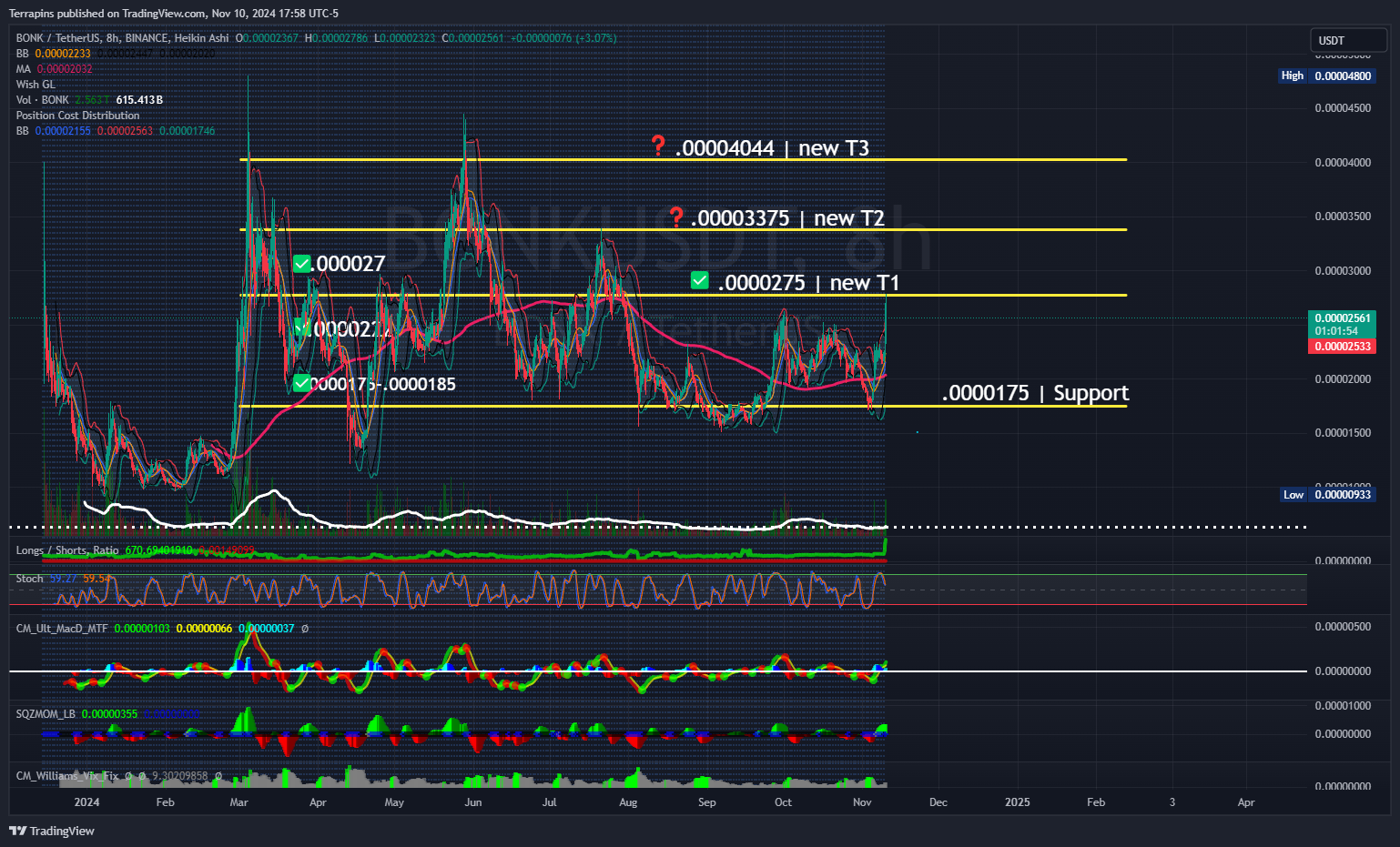1400x847 pixels.
Task: Click 0.00003000 on the price axis
Action: click(1343, 271)
